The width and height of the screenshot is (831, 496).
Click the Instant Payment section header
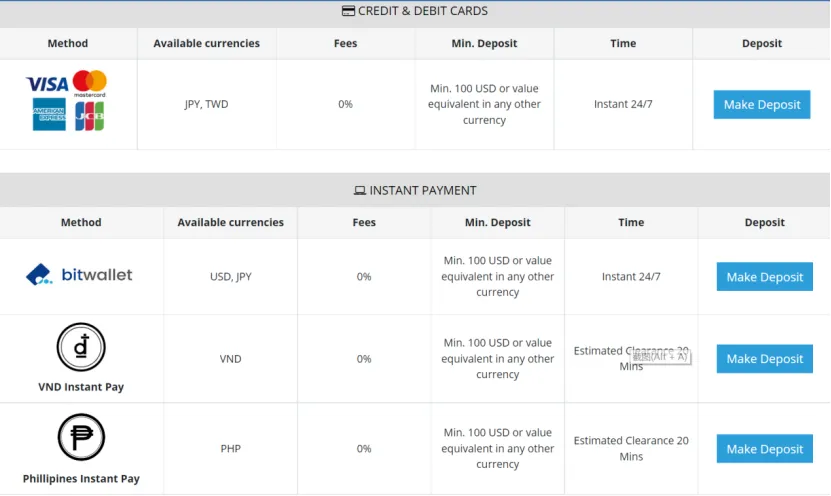coord(415,190)
